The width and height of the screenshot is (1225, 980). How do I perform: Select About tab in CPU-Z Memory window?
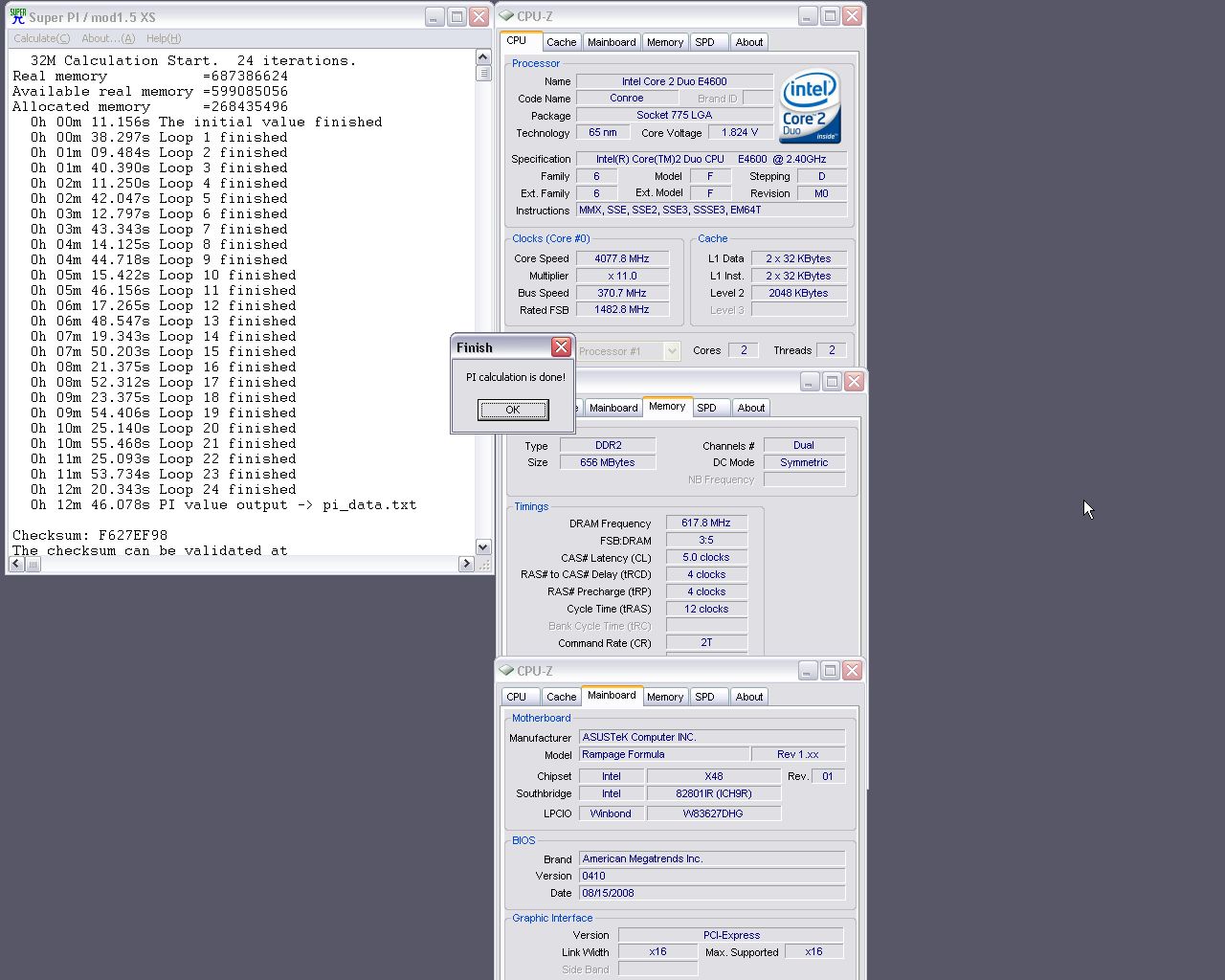tap(751, 408)
